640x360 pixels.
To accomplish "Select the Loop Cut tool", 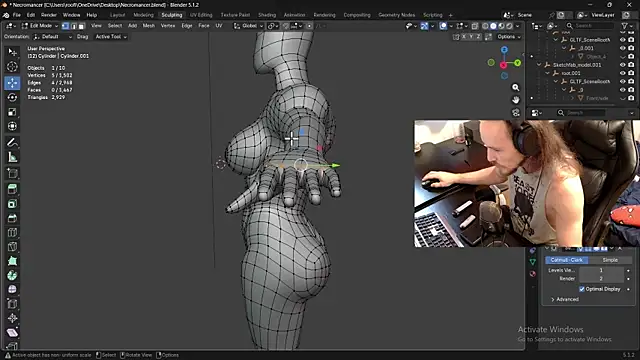I will [x=12, y=233].
